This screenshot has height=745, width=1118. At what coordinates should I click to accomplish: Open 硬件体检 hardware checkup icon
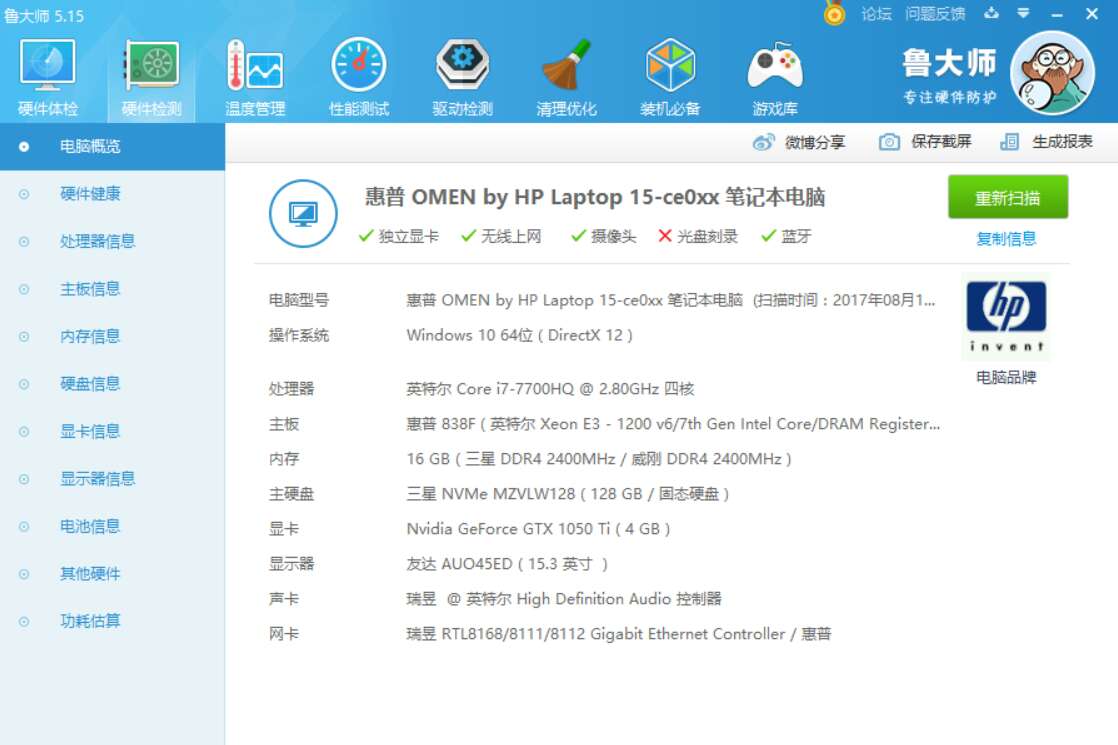click(47, 77)
